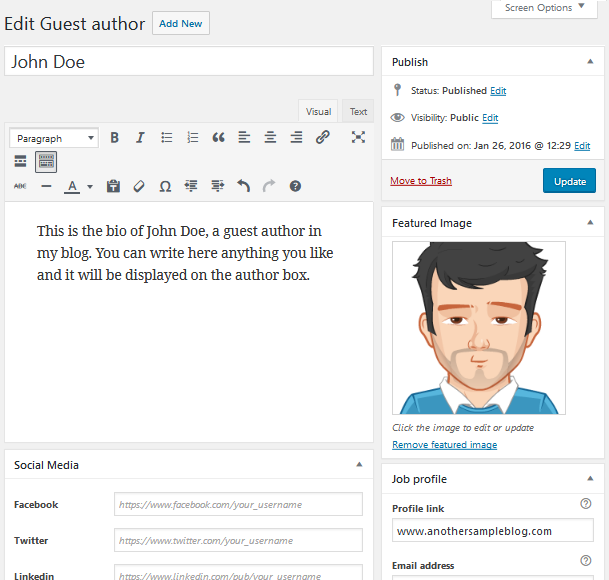Screen dimensions: 609x580
Task: Apply italic formatting
Action: tap(141, 138)
